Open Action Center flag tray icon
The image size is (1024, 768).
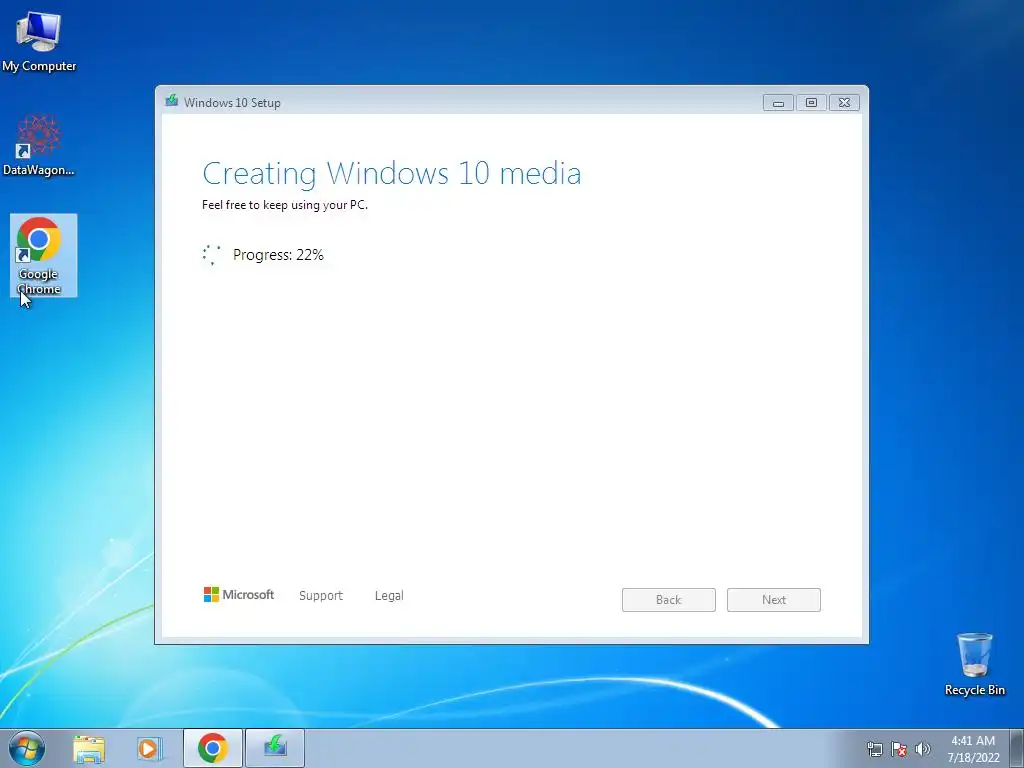(899, 749)
